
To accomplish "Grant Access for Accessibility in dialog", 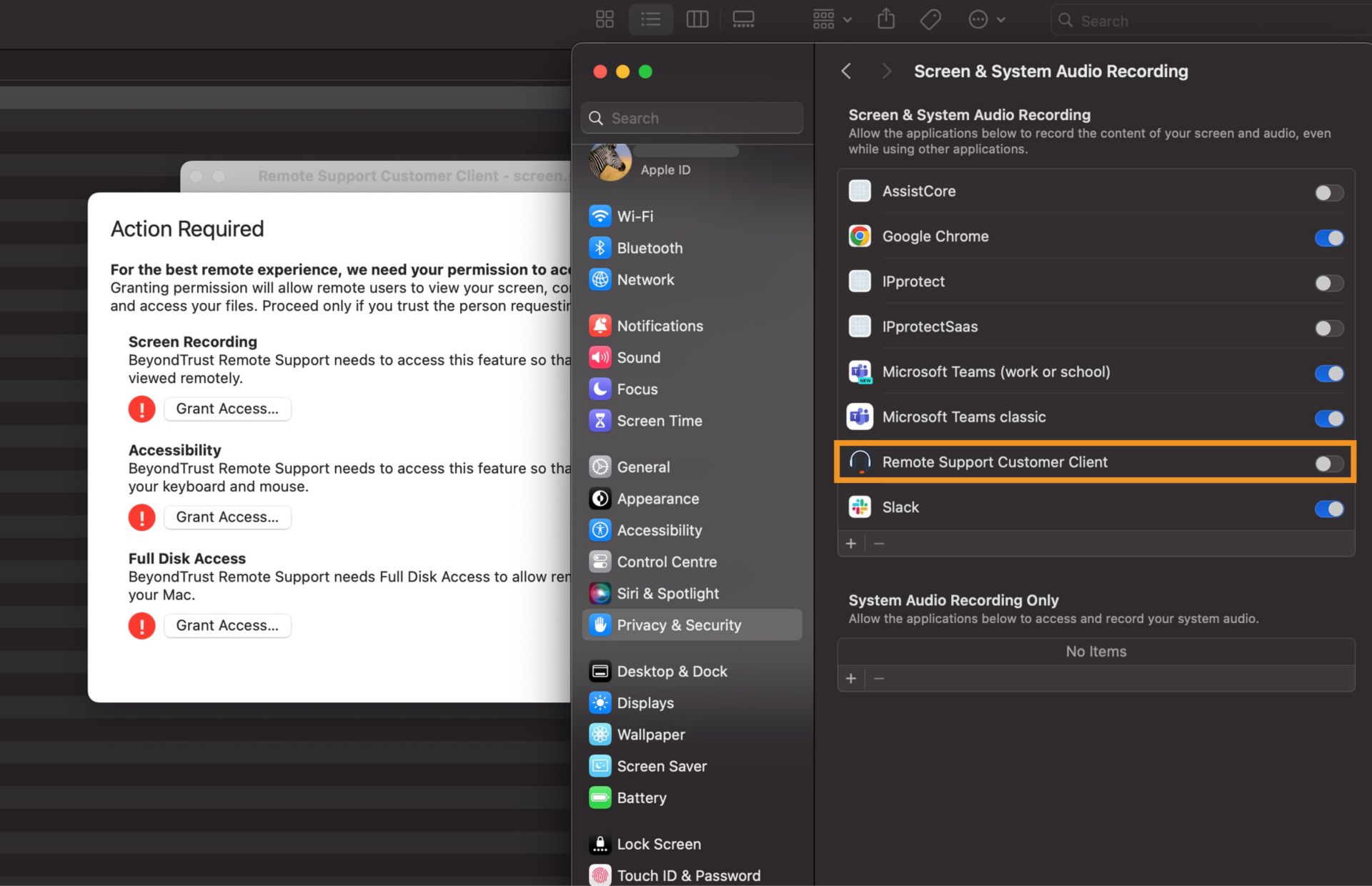I will (x=227, y=517).
